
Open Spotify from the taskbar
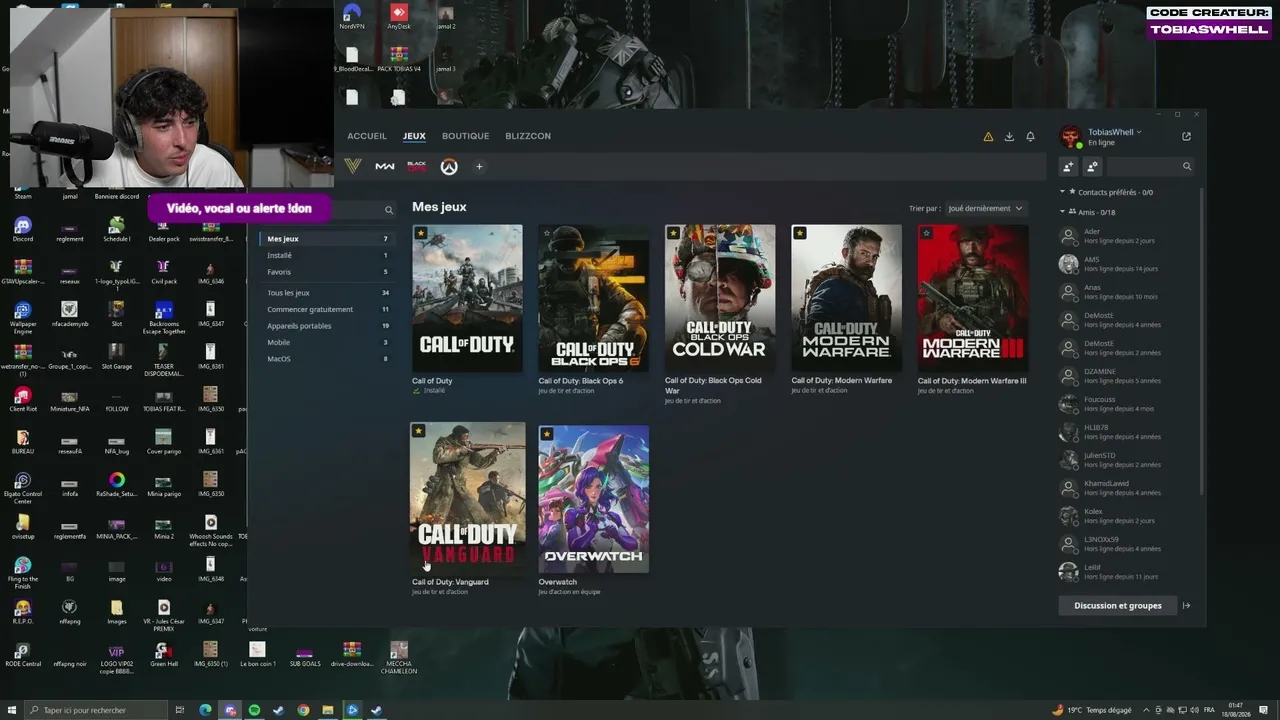pyautogui.click(x=254, y=710)
